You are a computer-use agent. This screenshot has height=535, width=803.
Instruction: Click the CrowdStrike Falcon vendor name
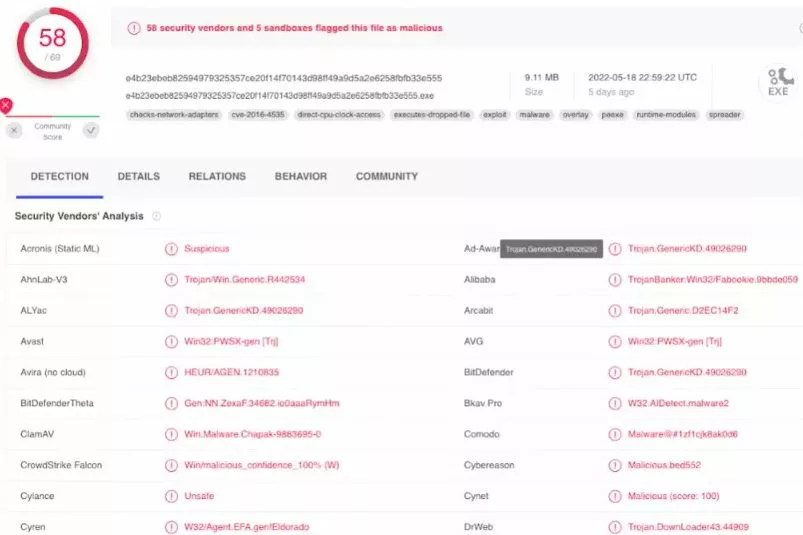(61, 465)
